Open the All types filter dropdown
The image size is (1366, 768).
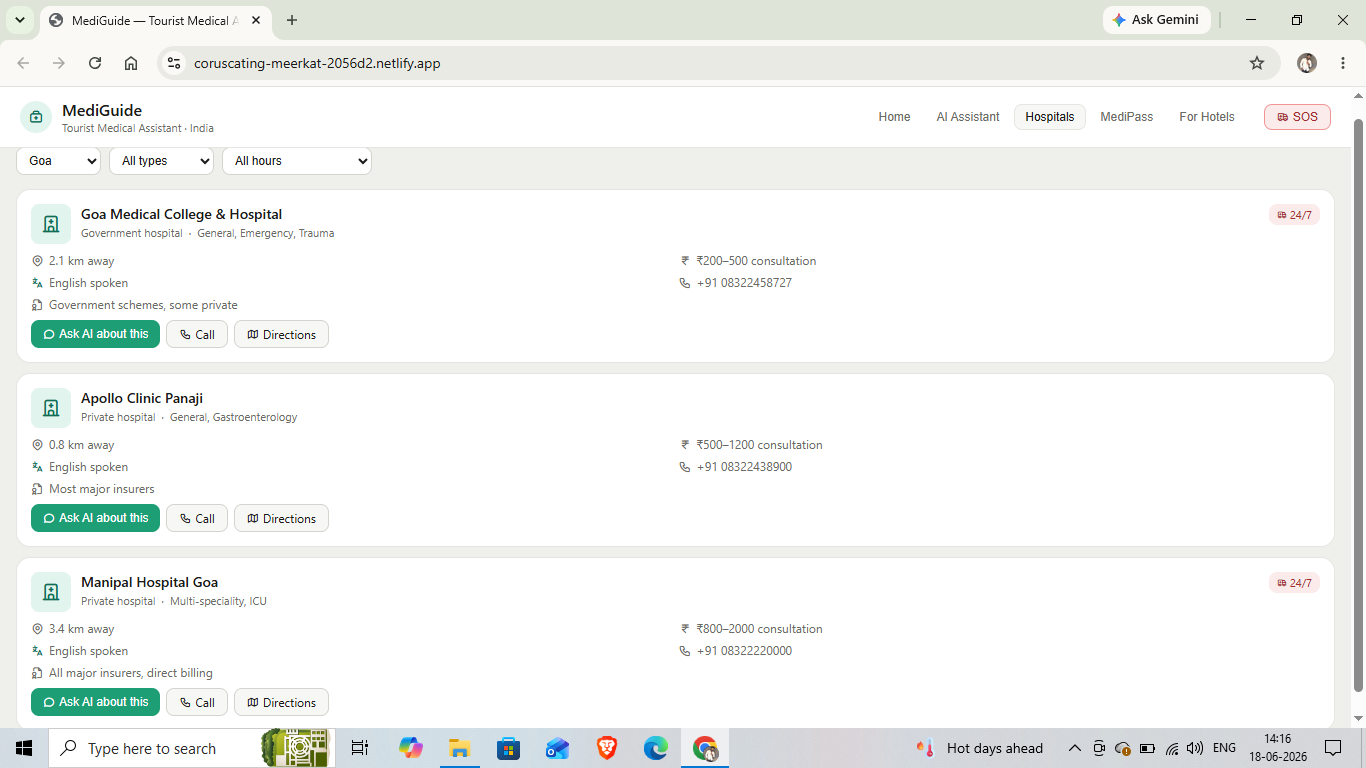coord(161,161)
